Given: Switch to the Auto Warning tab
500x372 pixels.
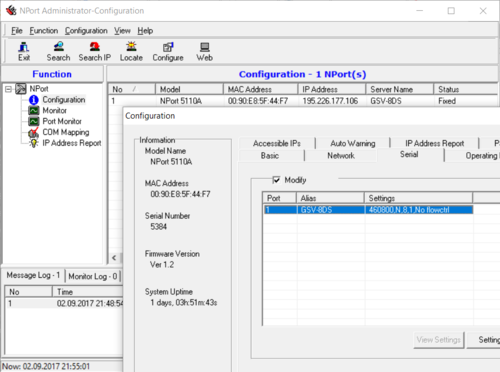Looking at the screenshot, I should [x=353, y=143].
